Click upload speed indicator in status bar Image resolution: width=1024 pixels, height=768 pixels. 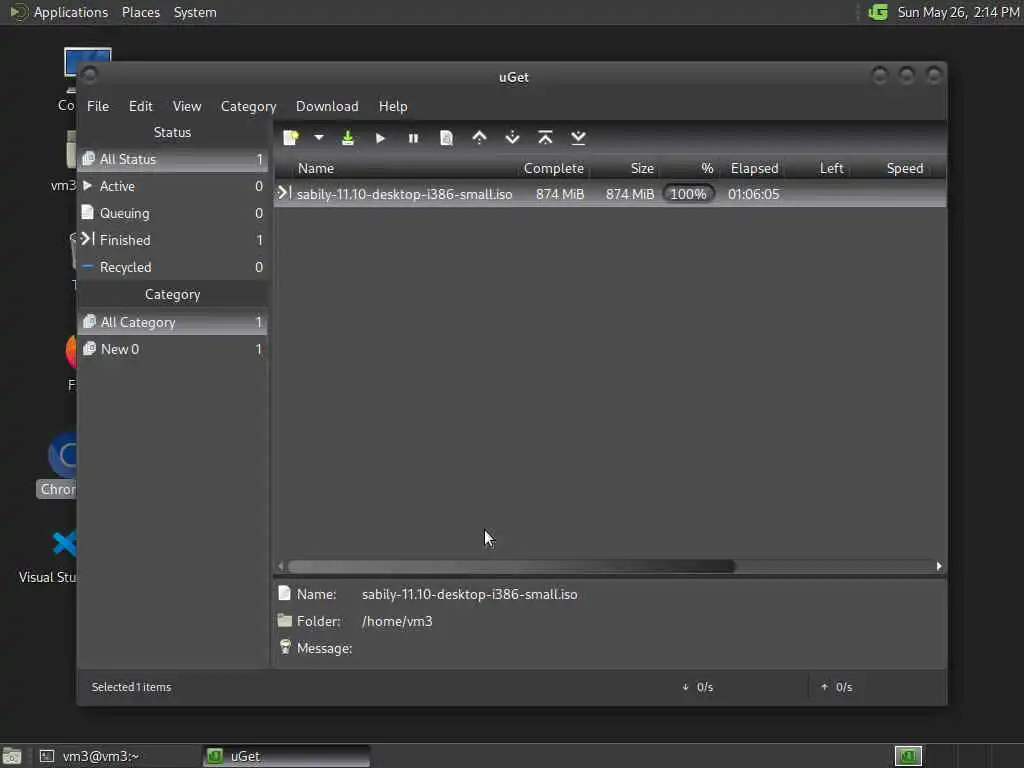[837, 687]
